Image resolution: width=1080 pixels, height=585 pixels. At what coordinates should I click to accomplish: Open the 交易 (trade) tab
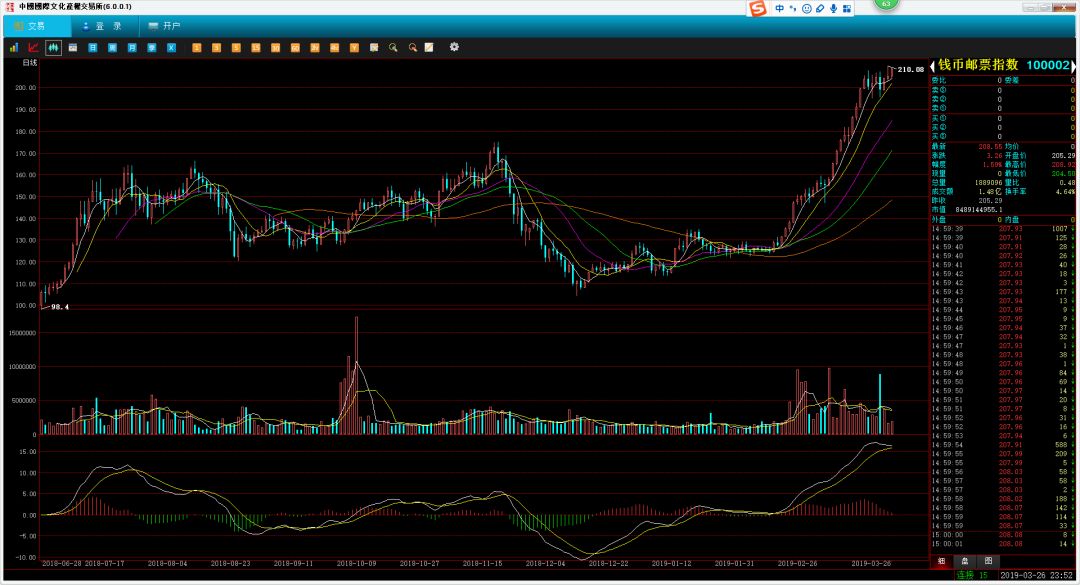[x=37, y=26]
